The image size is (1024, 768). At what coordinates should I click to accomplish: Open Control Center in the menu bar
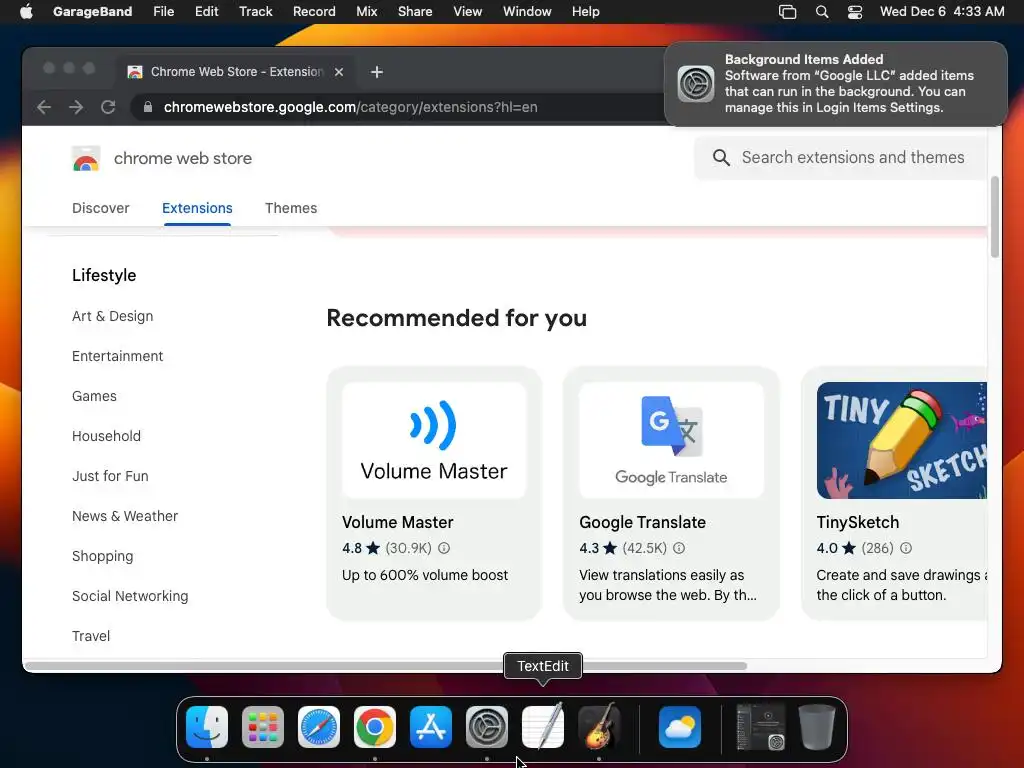click(x=855, y=12)
